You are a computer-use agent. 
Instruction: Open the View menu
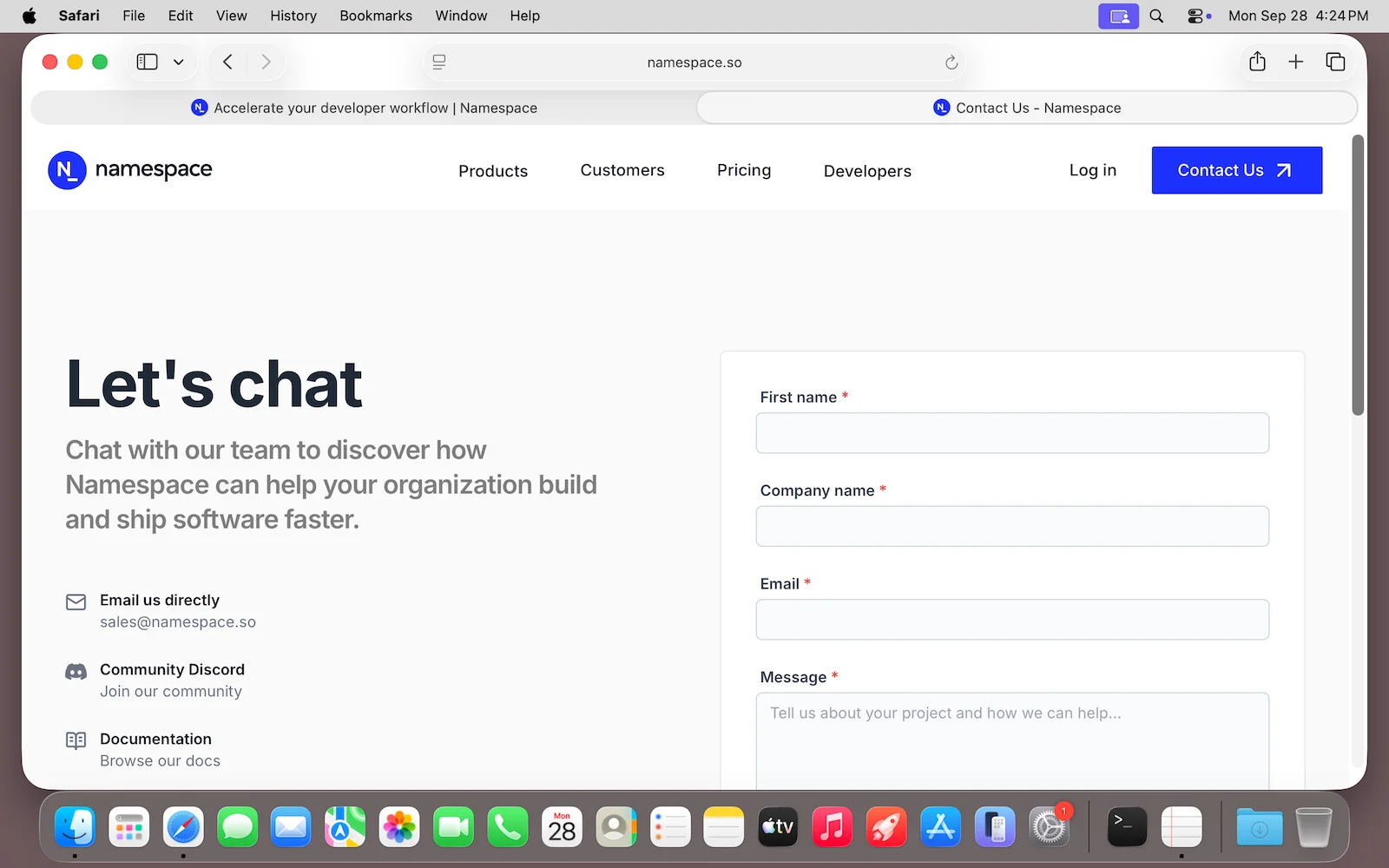(x=232, y=16)
